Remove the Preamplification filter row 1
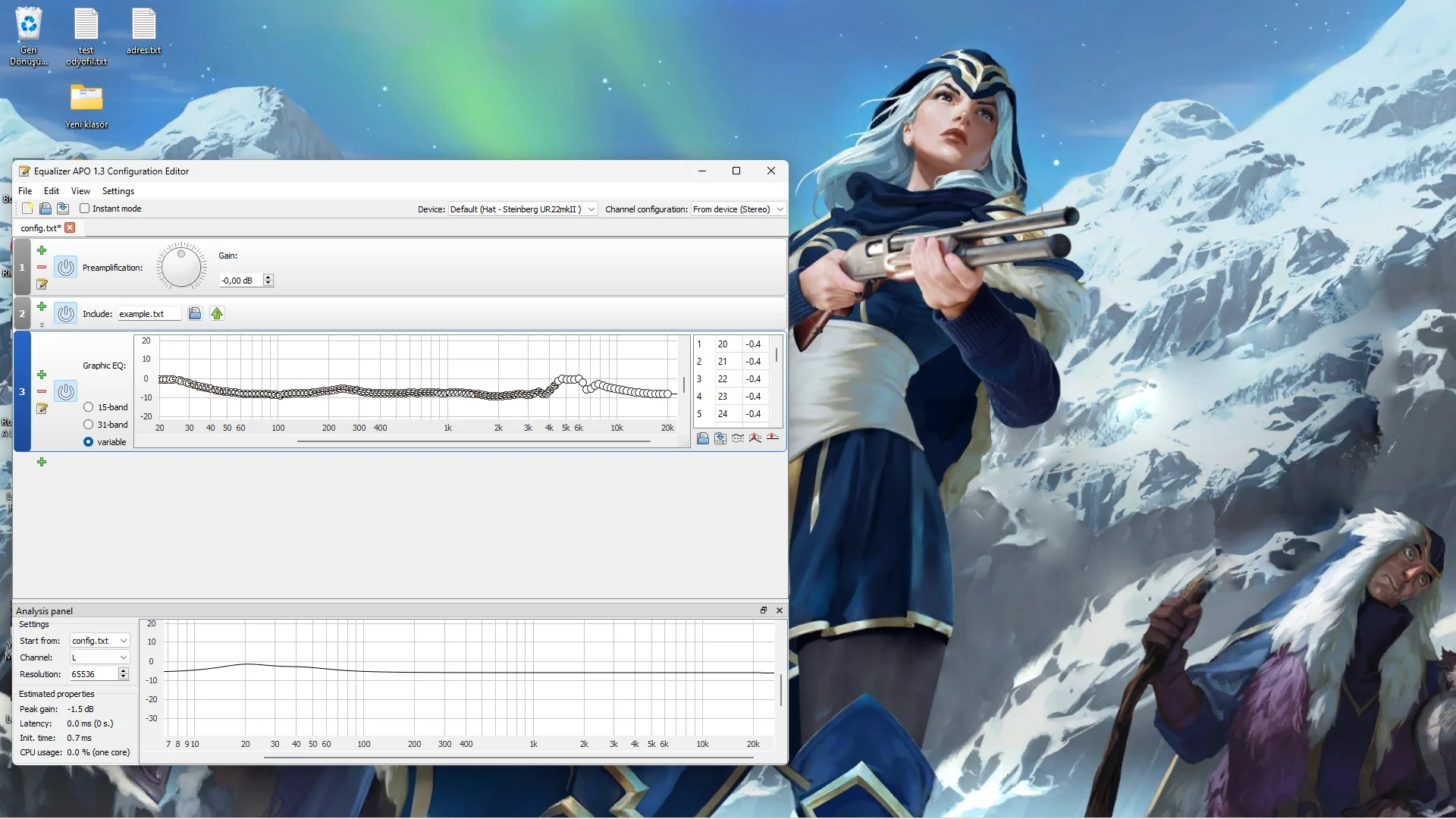1456x819 pixels. 42,267
